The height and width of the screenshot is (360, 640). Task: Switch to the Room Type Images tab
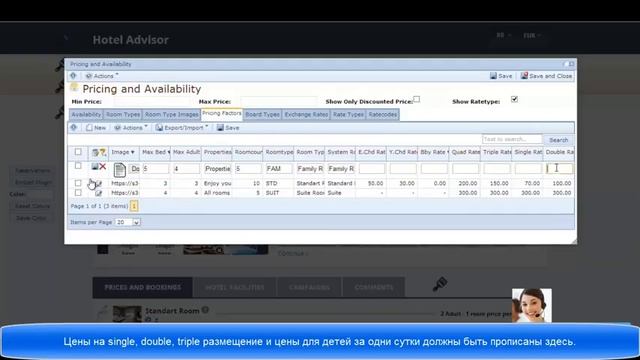[x=171, y=115]
